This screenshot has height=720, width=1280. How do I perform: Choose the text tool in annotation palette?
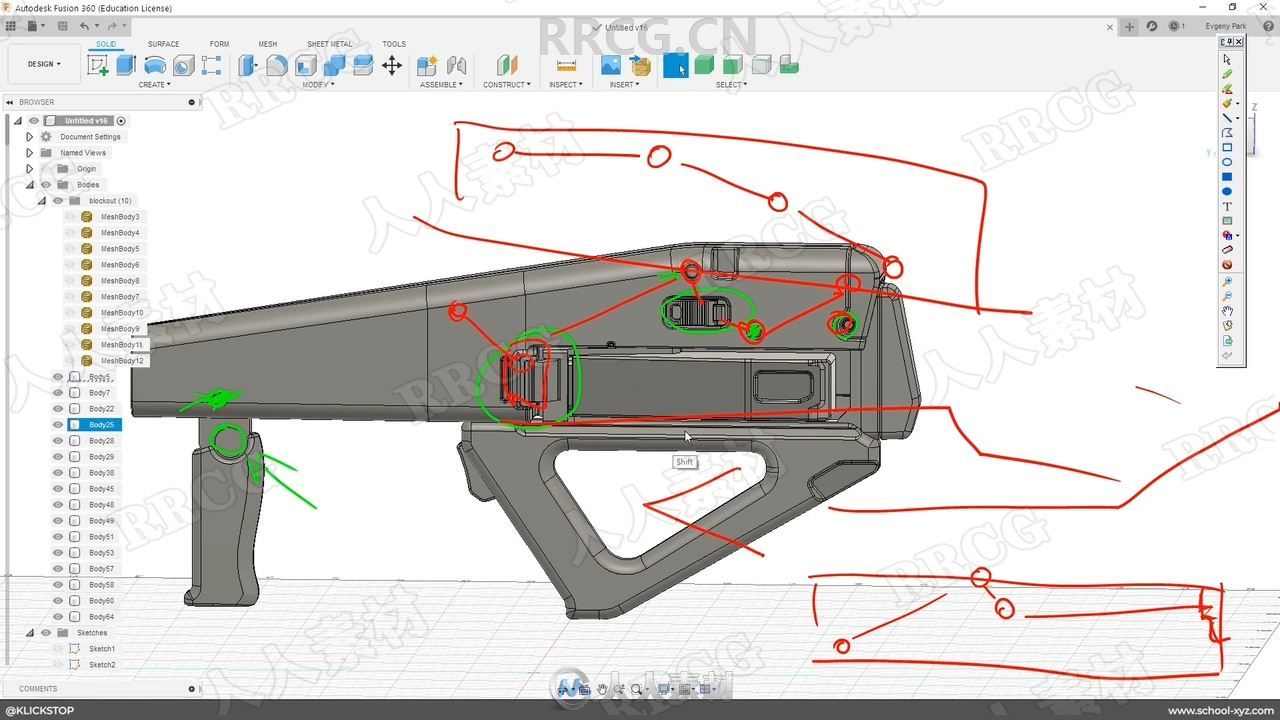coord(1227,206)
